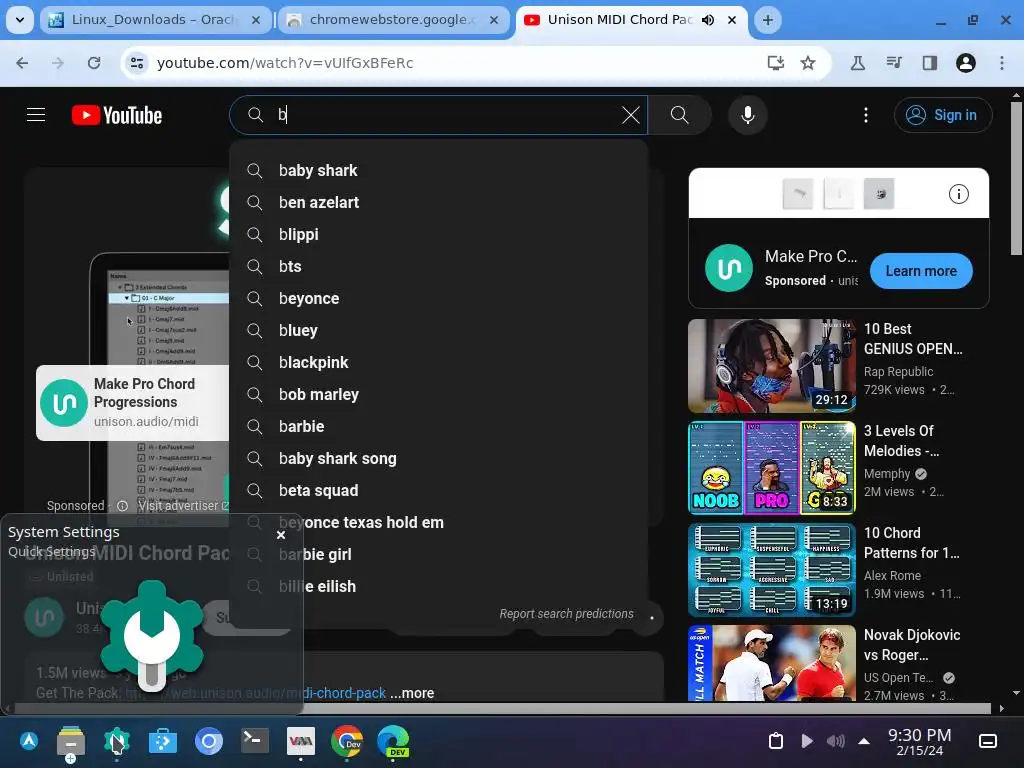Choose 'billie eilish' from suggestions

438,586
